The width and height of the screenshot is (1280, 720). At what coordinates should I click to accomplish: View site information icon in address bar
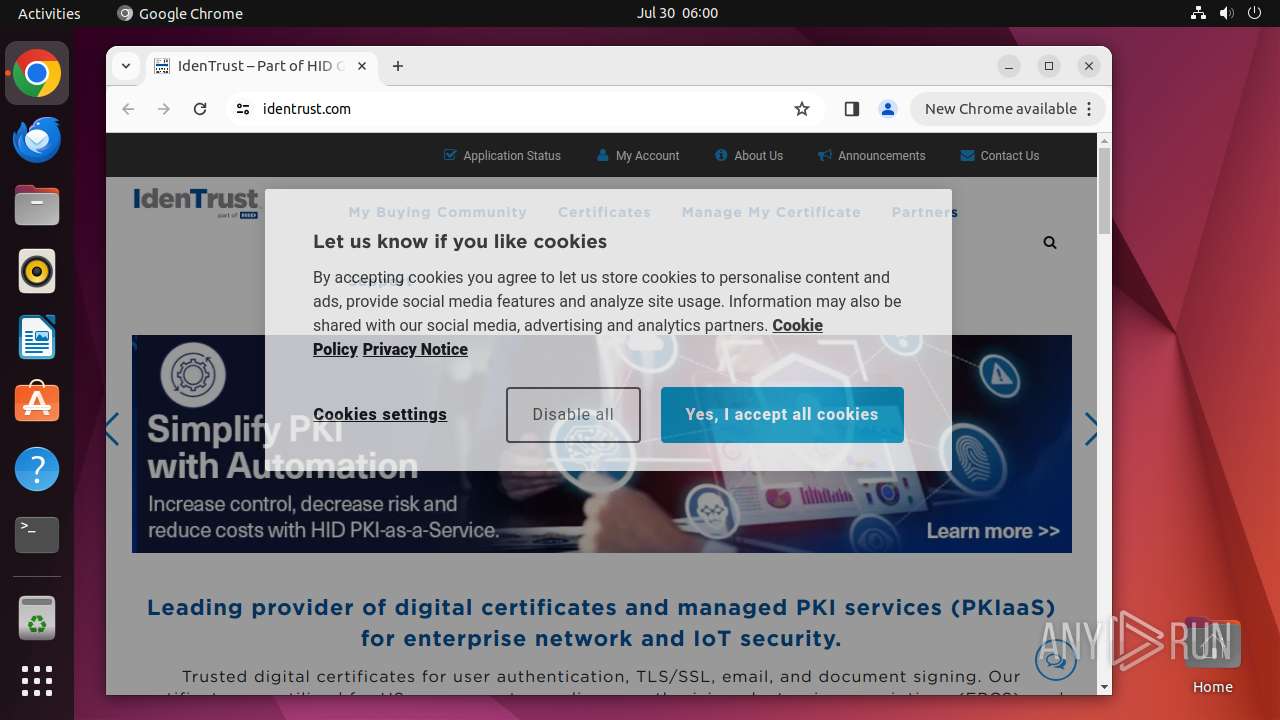click(243, 109)
